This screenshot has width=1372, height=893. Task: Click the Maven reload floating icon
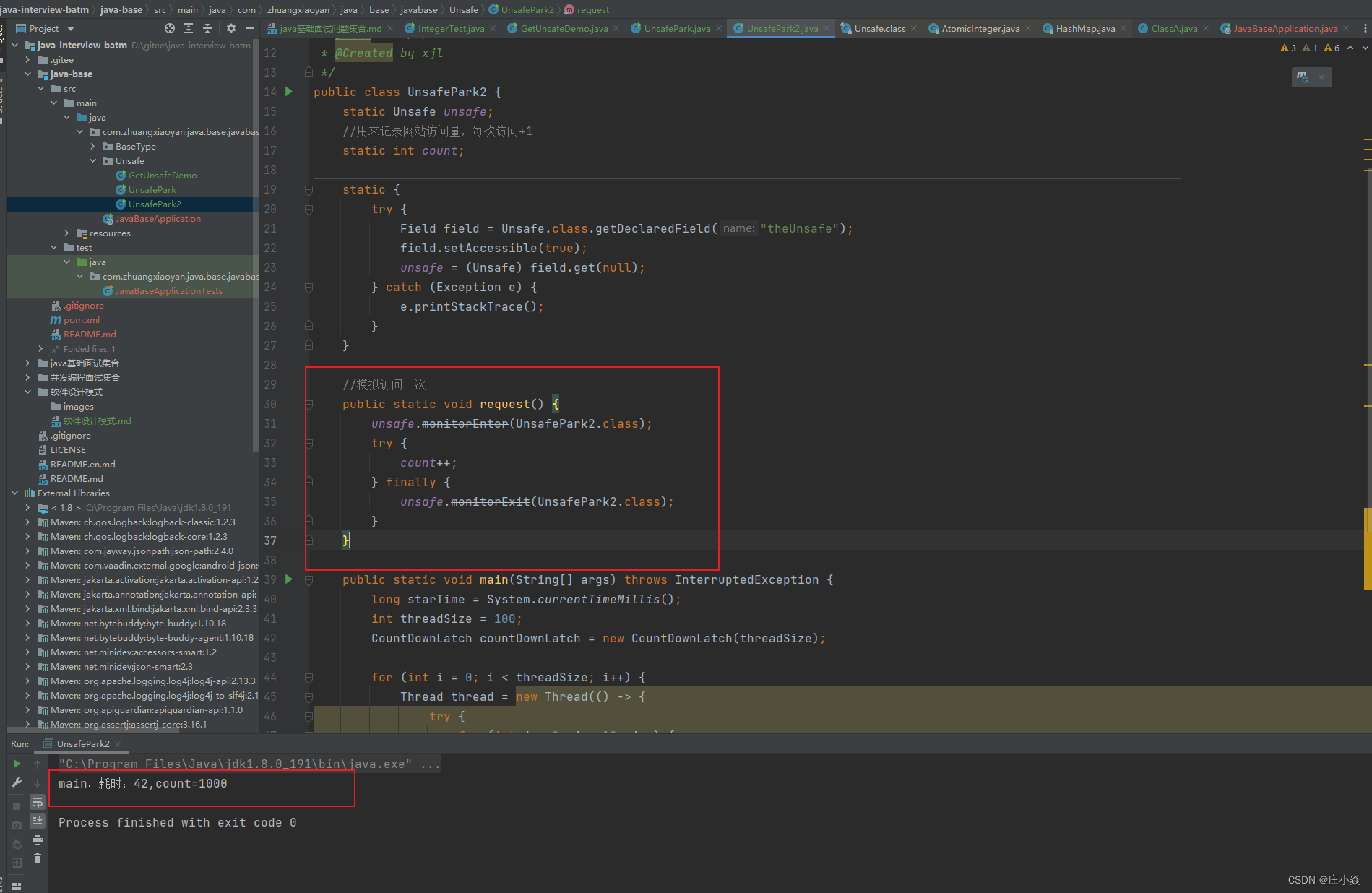click(1303, 77)
